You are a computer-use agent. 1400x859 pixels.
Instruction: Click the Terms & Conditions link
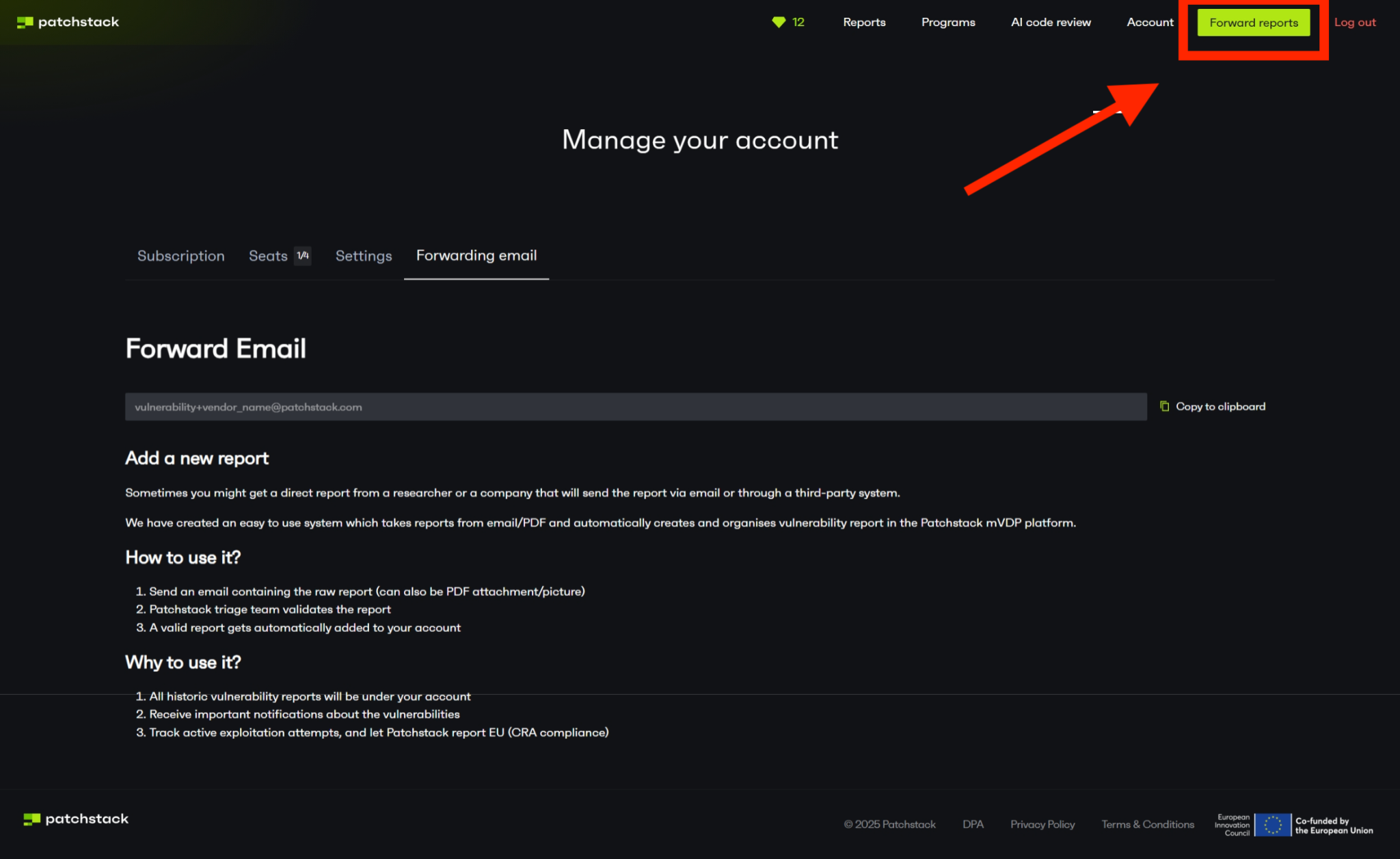pos(1148,824)
